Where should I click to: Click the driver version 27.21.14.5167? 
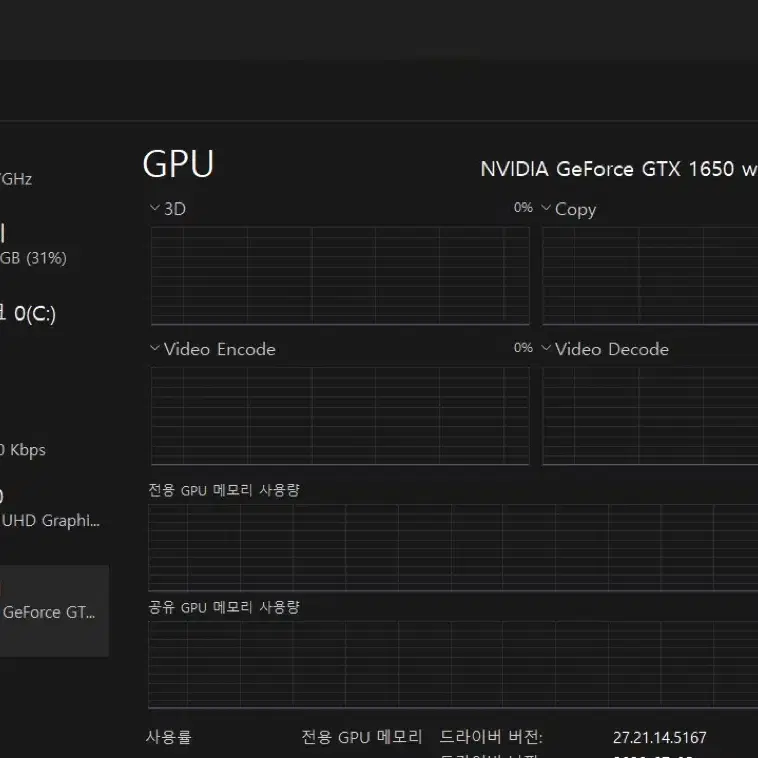coord(659,738)
